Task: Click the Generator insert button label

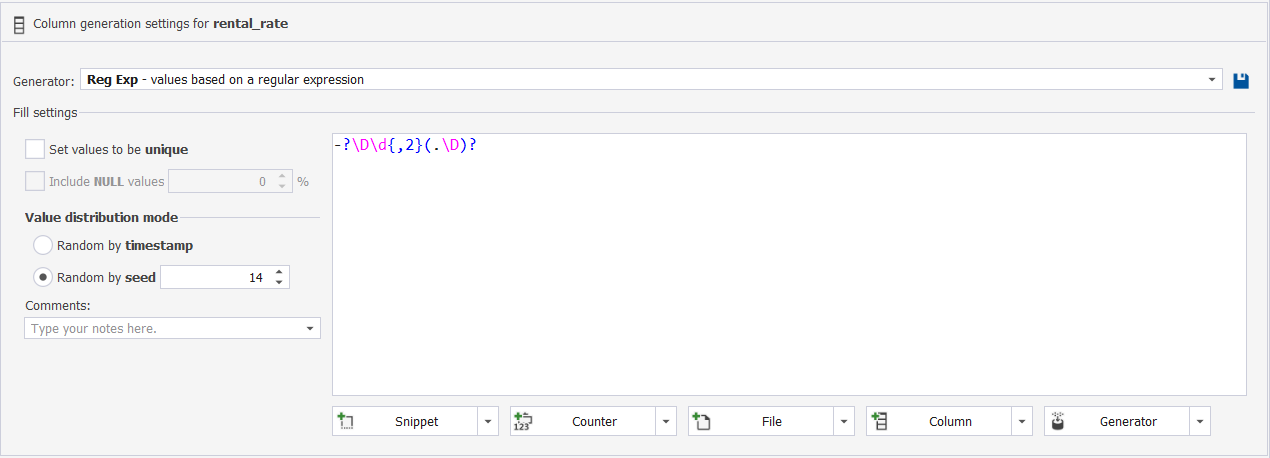Action: coord(1128,422)
